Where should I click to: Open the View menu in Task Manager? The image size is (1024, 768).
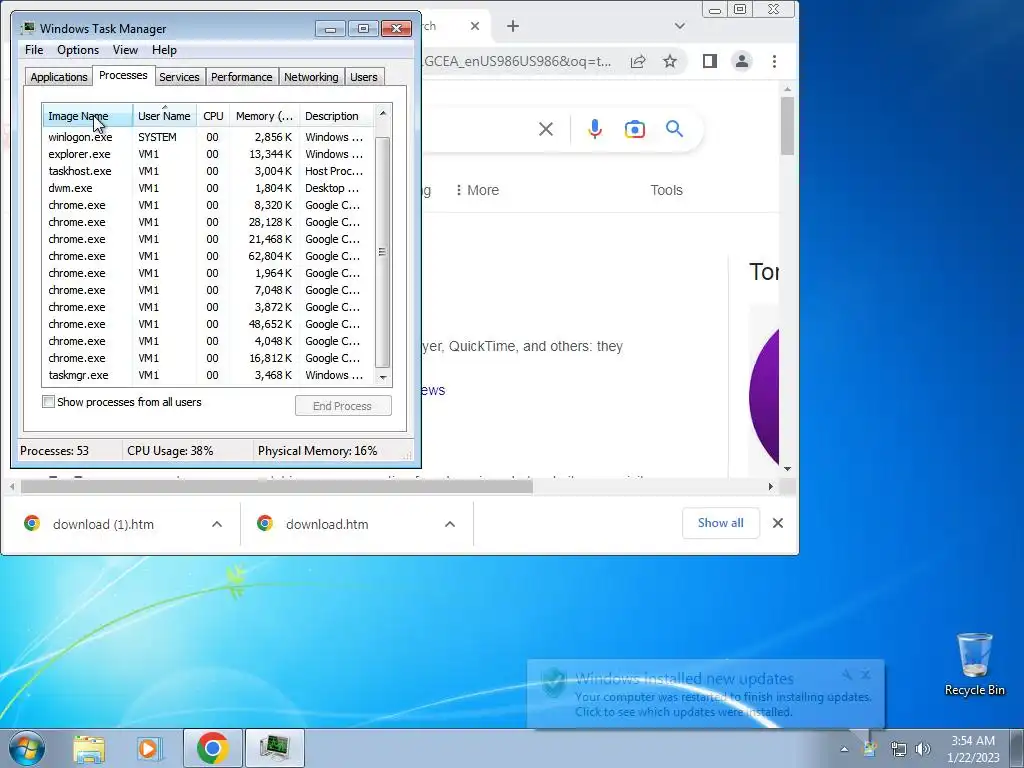(x=125, y=50)
